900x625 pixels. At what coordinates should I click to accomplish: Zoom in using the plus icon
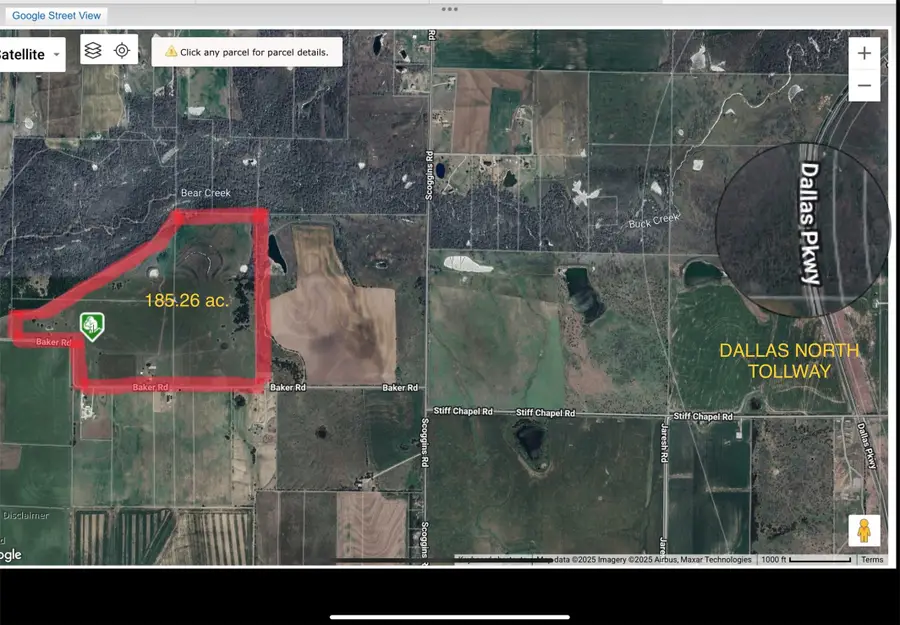[x=864, y=52]
